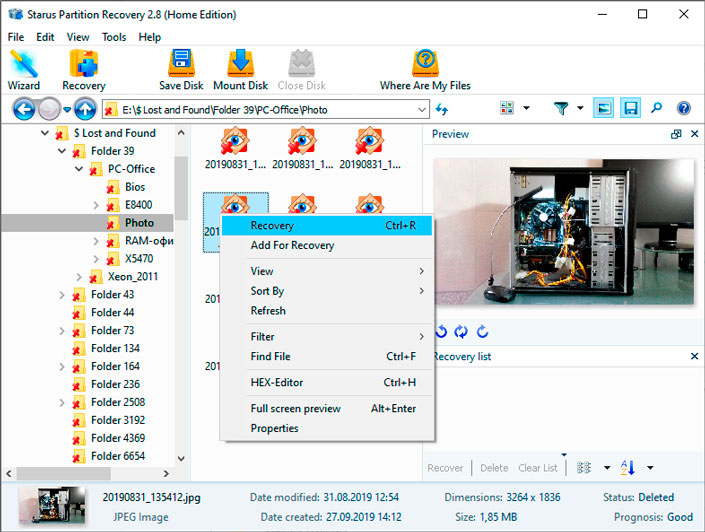Open the view mode dropdown arrow
705x532 pixels.
point(527,108)
